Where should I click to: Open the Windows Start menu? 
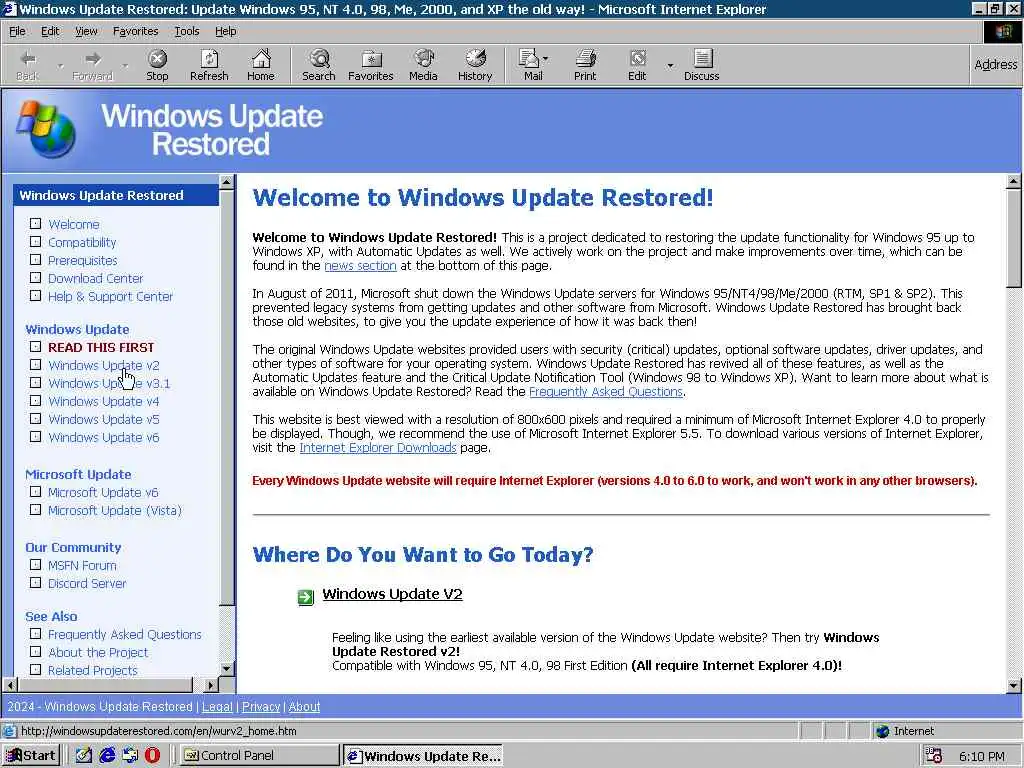click(x=31, y=756)
